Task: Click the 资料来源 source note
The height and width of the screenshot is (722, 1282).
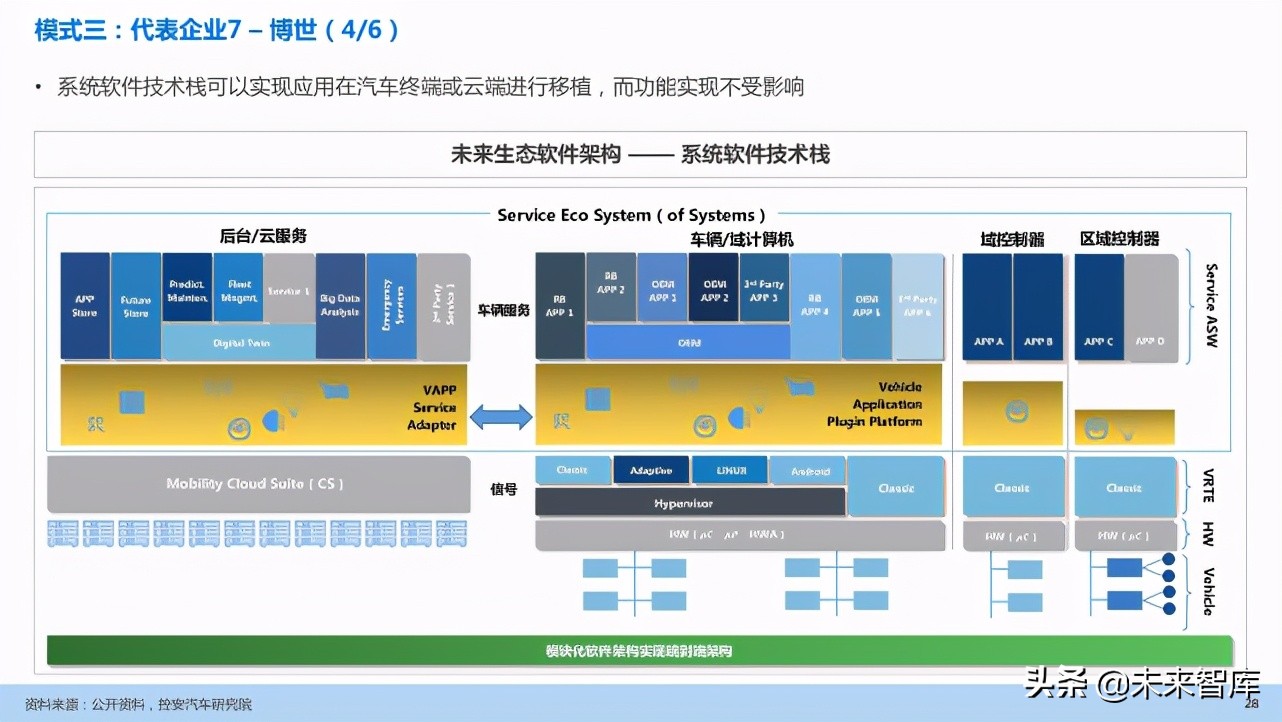Action: tap(138, 704)
